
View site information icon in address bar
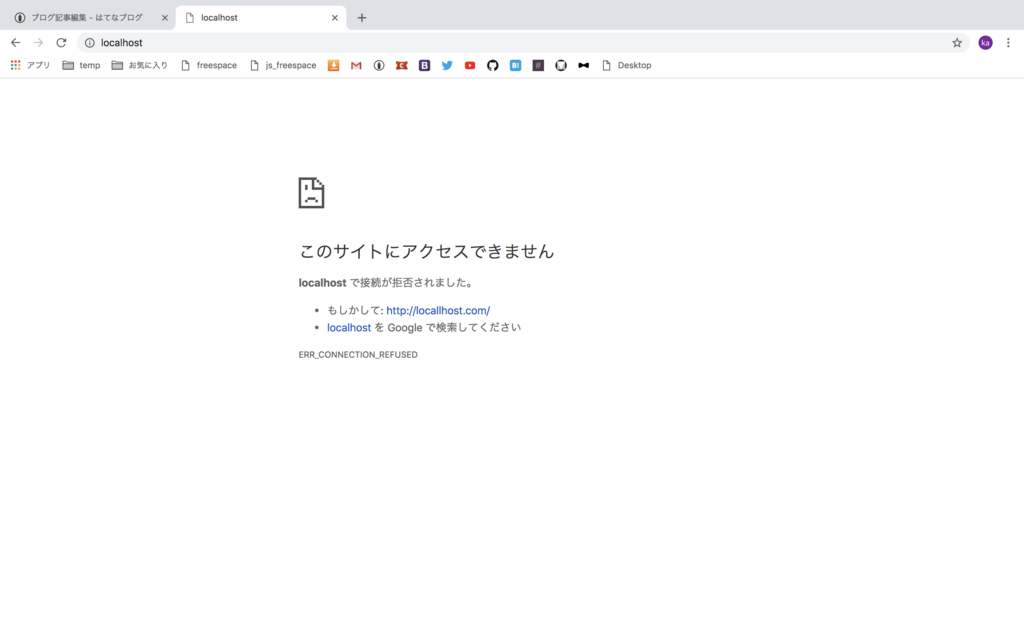(89, 42)
